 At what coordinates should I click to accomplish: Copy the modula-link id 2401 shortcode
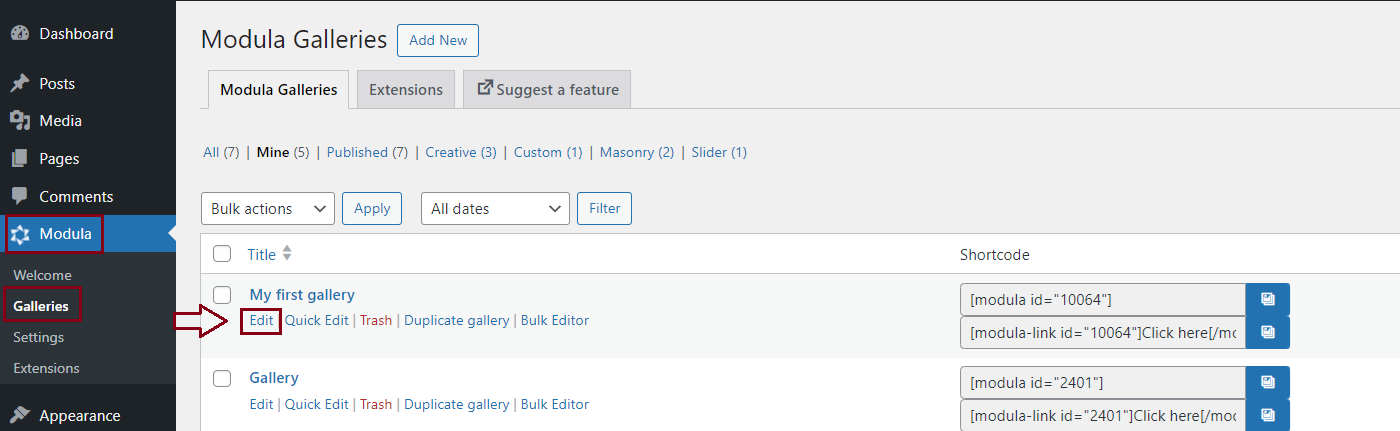(x=1267, y=415)
